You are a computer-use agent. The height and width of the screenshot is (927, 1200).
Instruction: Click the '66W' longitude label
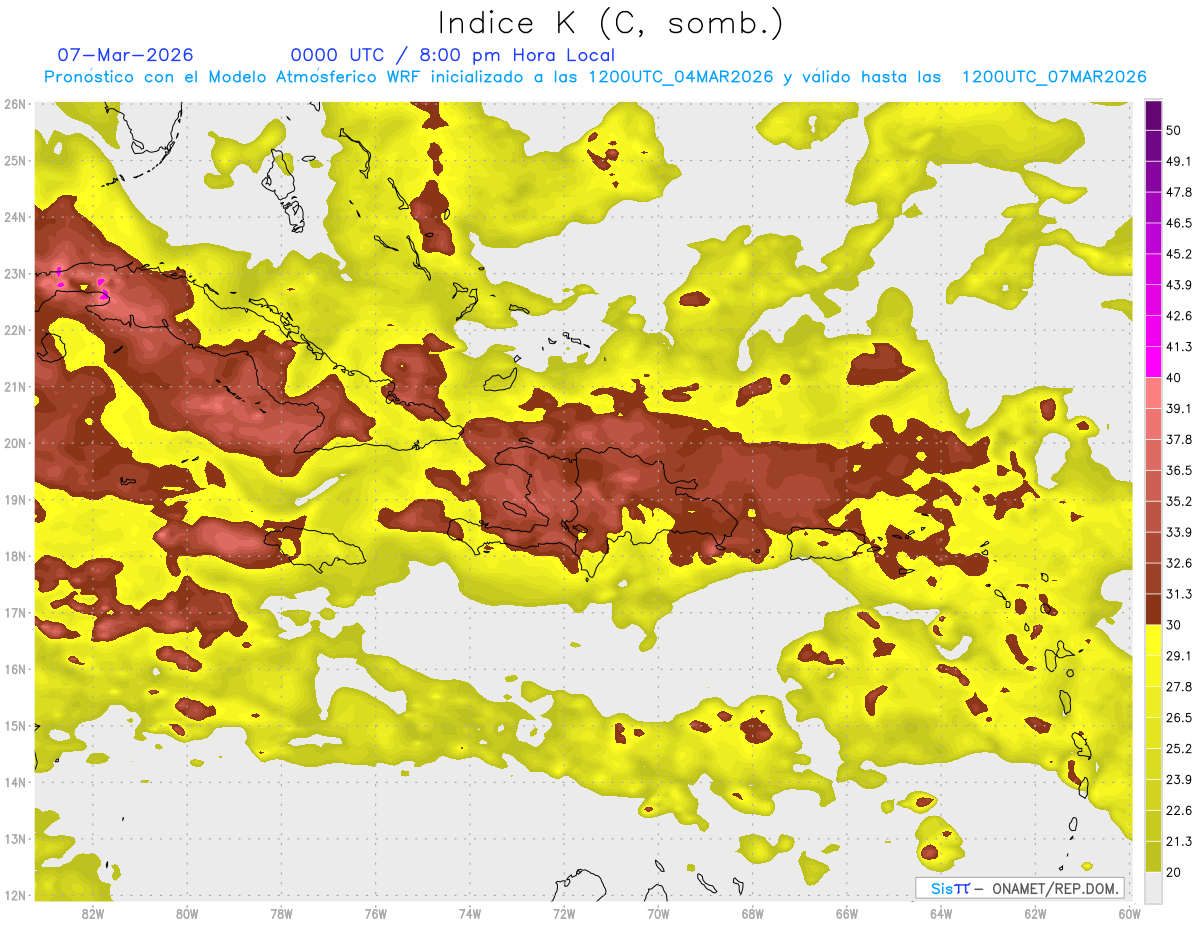846,914
